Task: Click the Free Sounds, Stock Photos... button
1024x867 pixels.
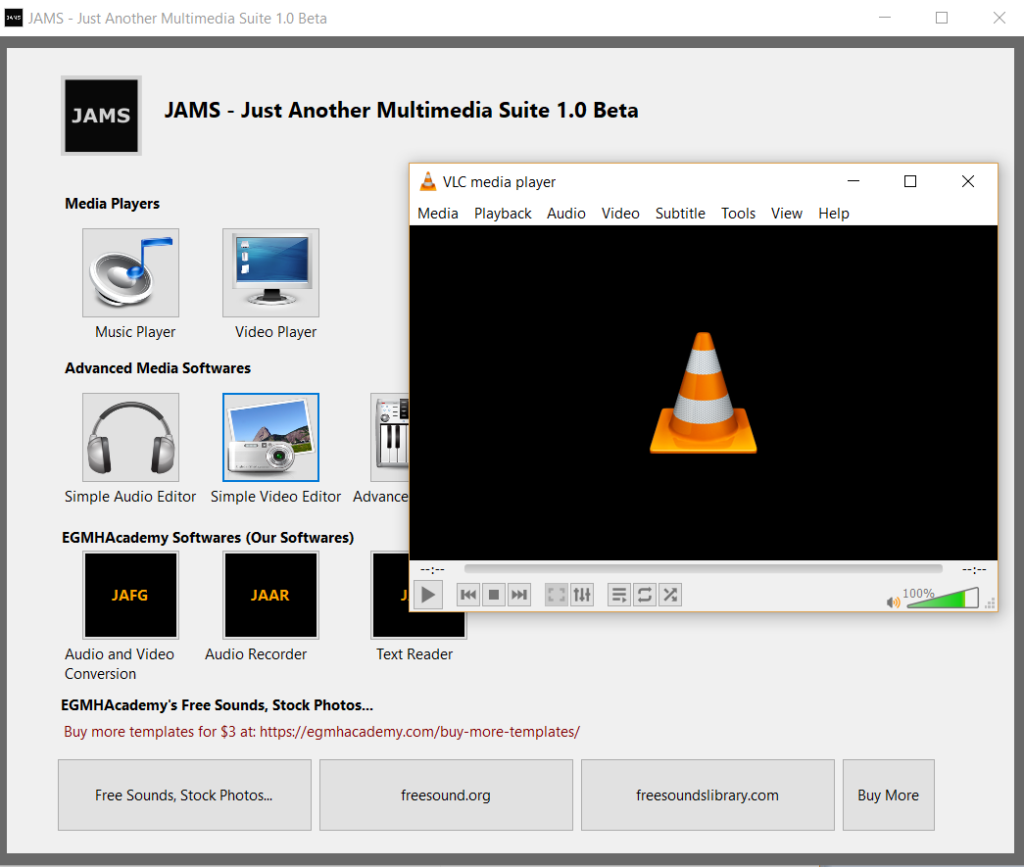Action: coord(185,795)
